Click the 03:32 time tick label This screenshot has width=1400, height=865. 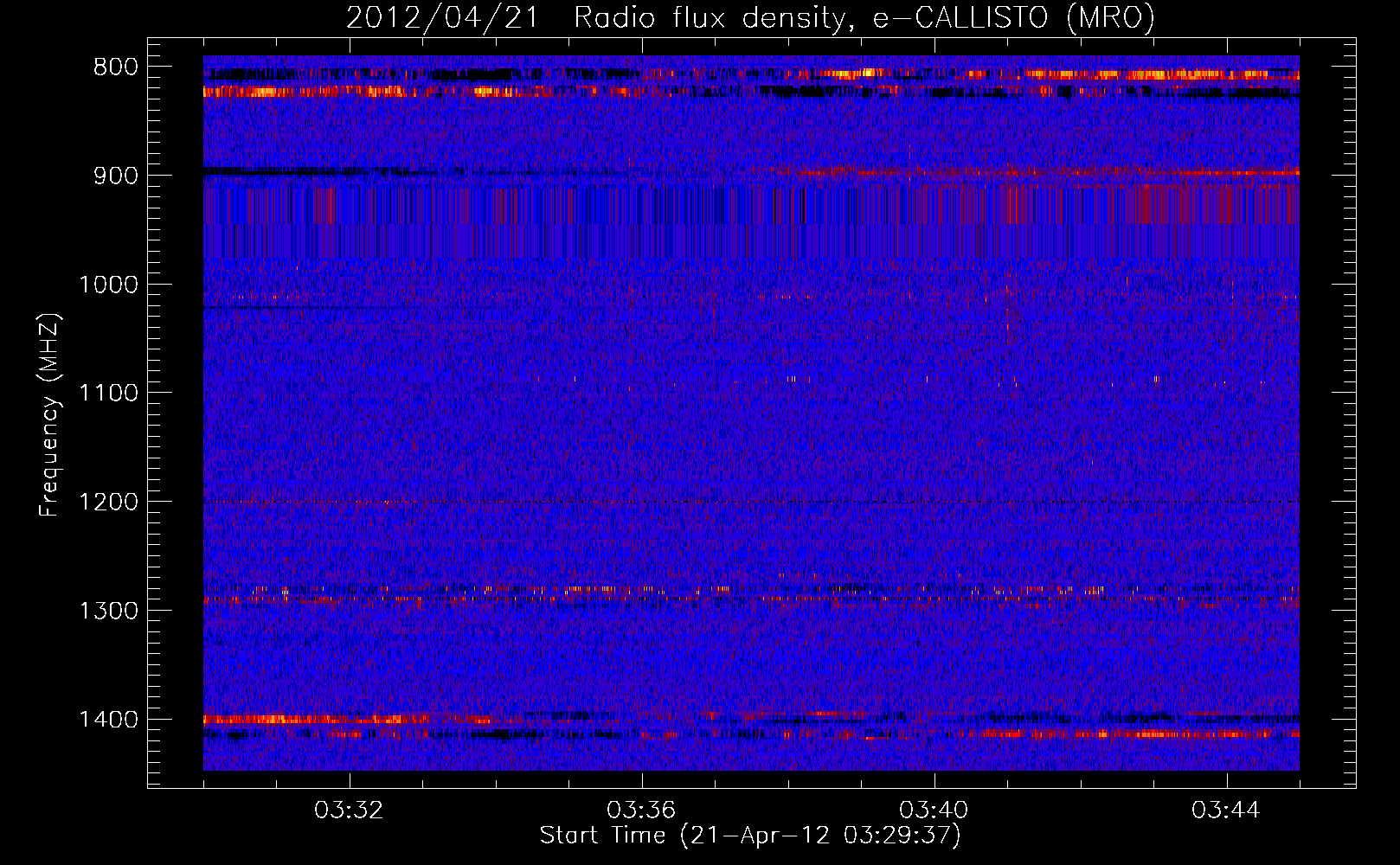click(349, 811)
